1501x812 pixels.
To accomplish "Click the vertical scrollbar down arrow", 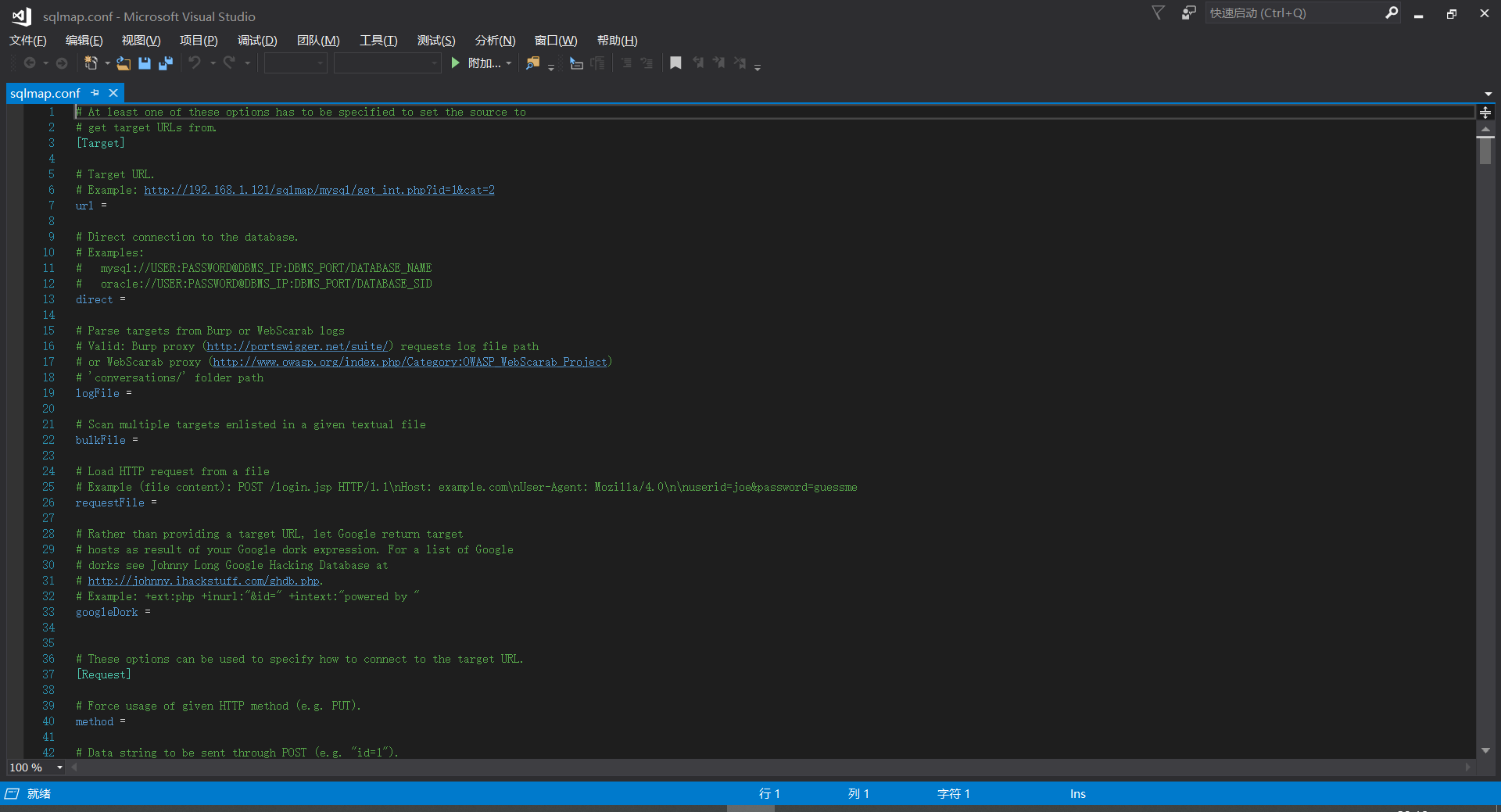I will [1485, 750].
